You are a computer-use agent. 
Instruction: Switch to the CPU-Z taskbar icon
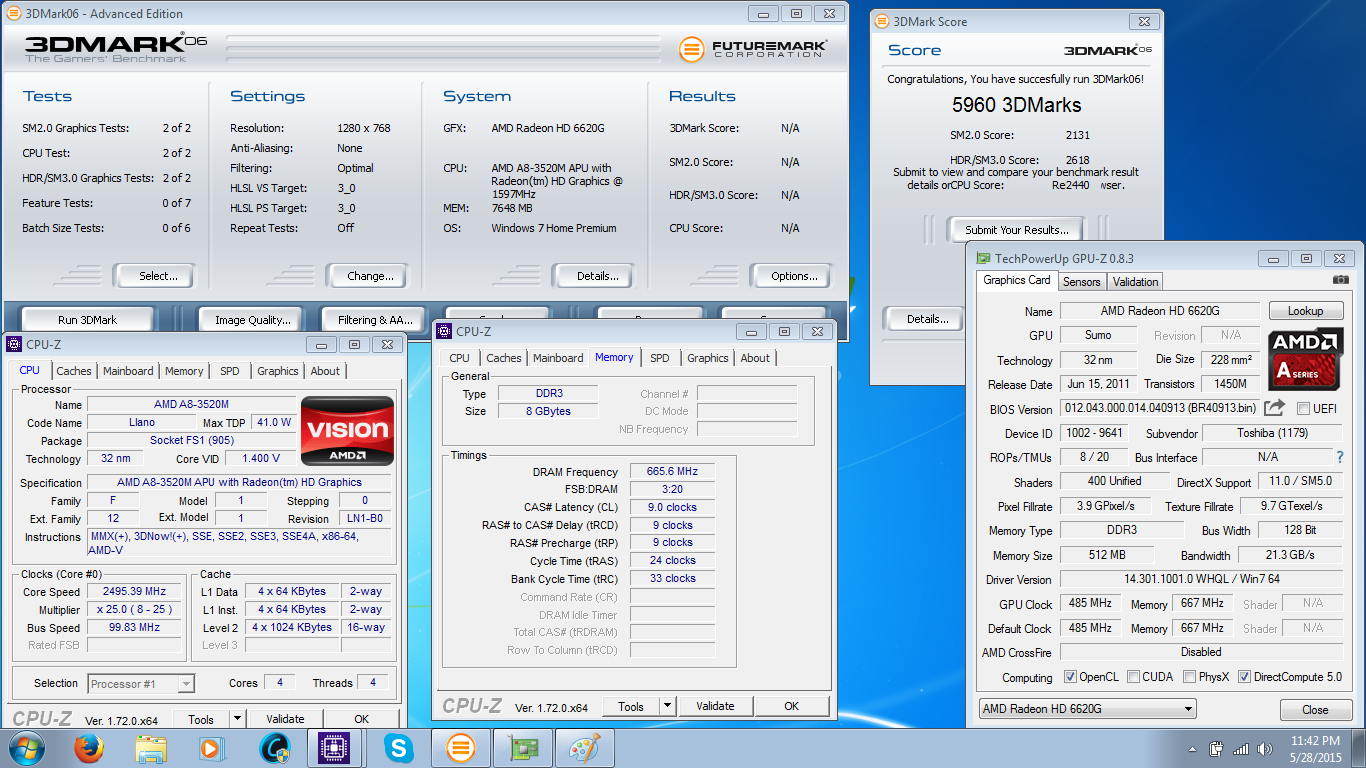pos(333,748)
